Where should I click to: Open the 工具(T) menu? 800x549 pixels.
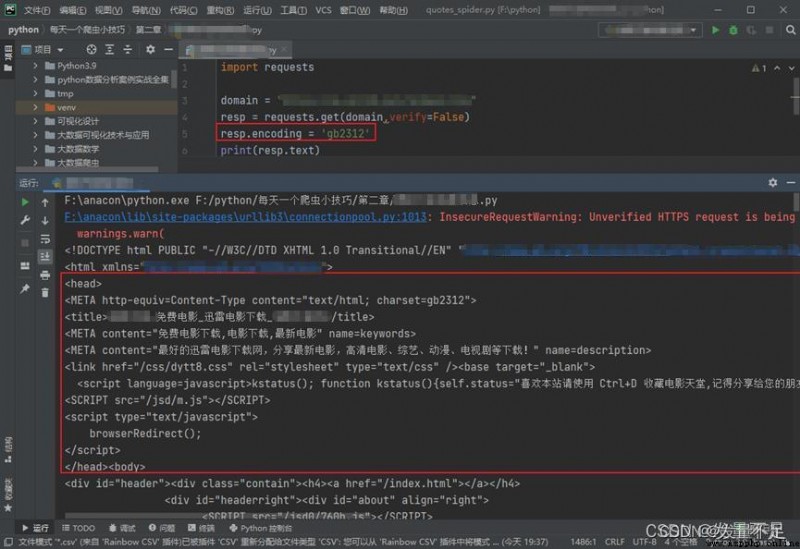point(293,10)
